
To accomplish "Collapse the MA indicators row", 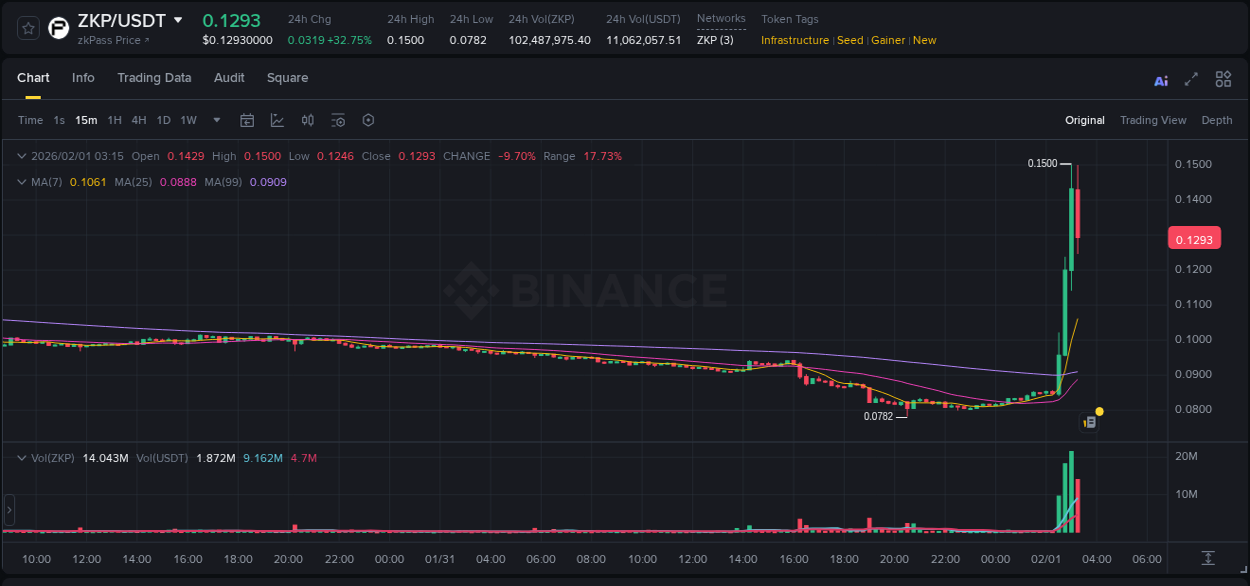I will coord(20,182).
